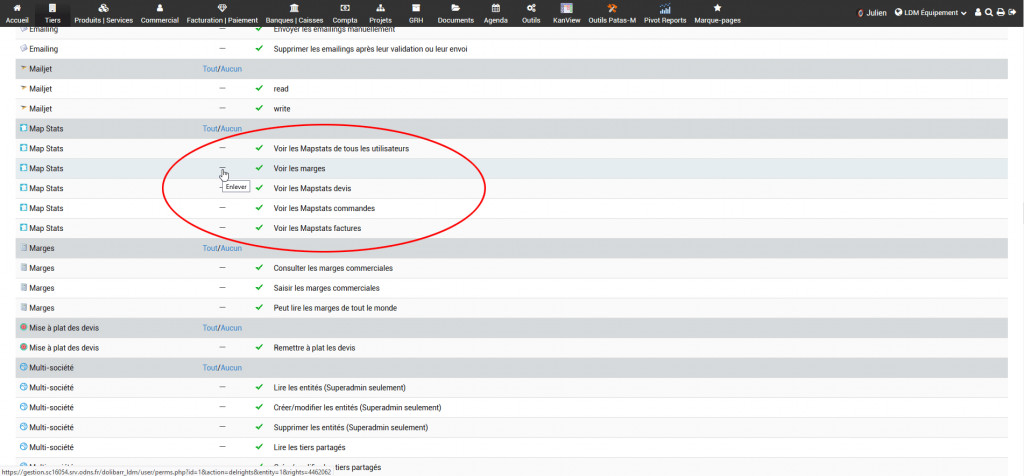Remove Supprimer les emailings permission
The width and height of the screenshot is (1024, 476).
223,49
